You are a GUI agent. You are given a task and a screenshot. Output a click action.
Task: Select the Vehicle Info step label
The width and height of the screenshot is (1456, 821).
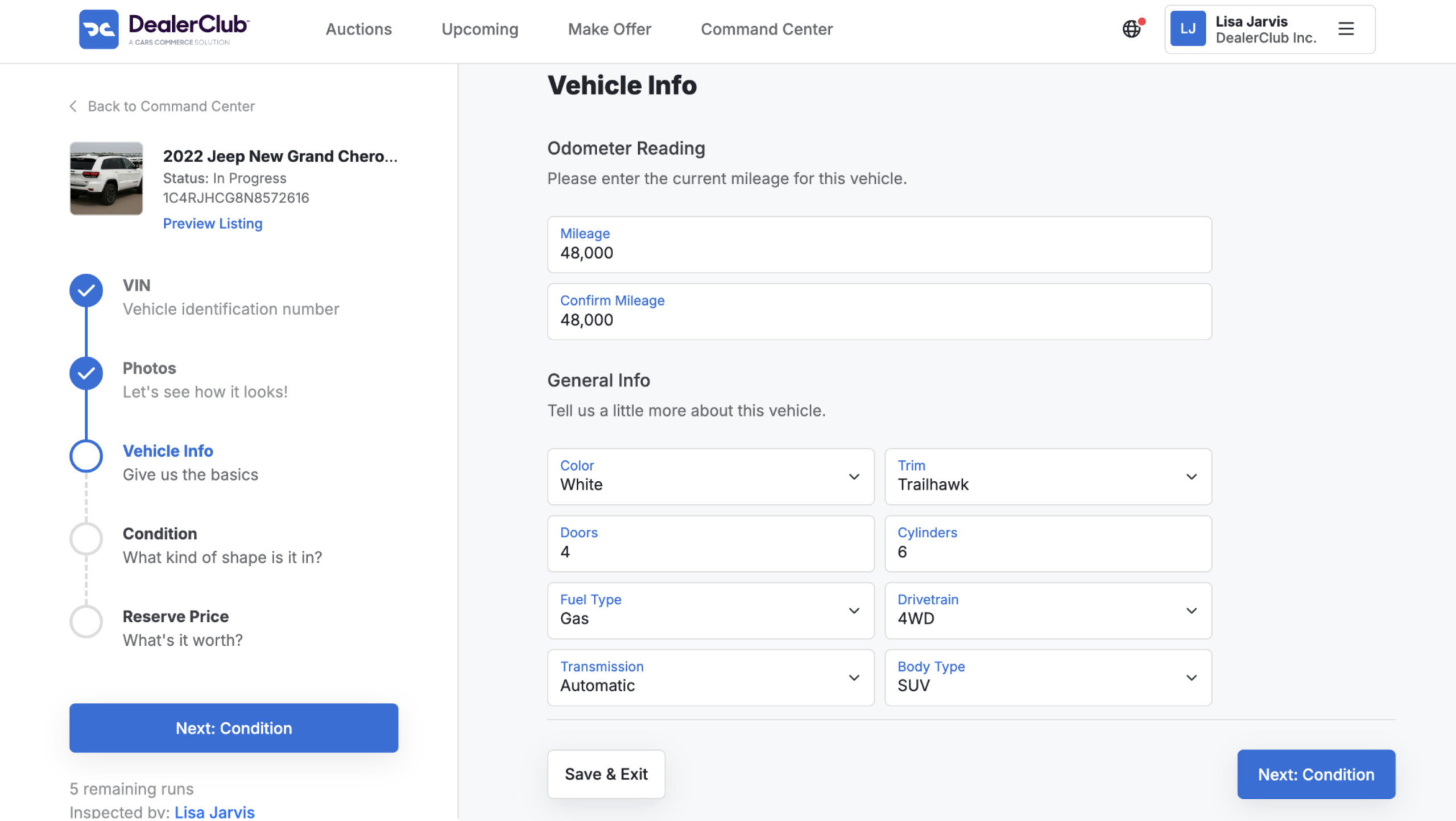click(x=168, y=451)
